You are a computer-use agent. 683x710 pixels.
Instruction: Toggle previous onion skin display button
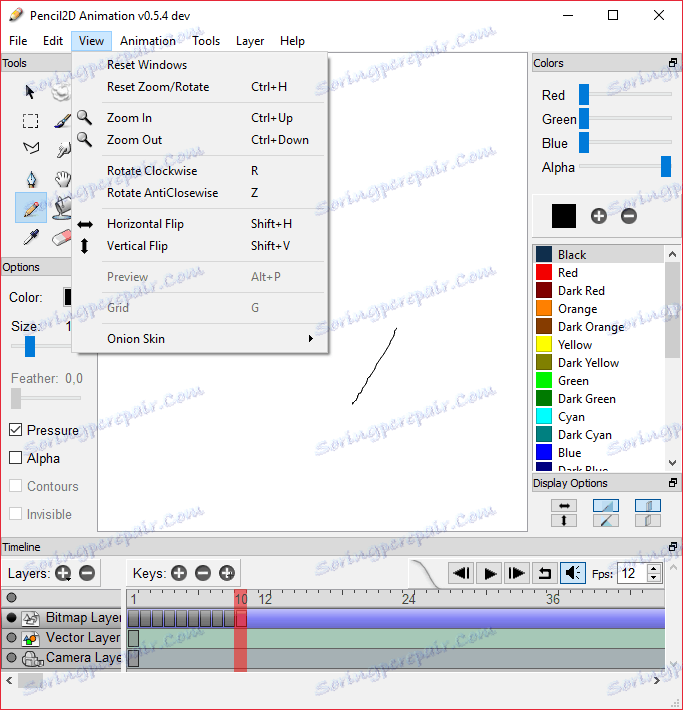point(648,505)
